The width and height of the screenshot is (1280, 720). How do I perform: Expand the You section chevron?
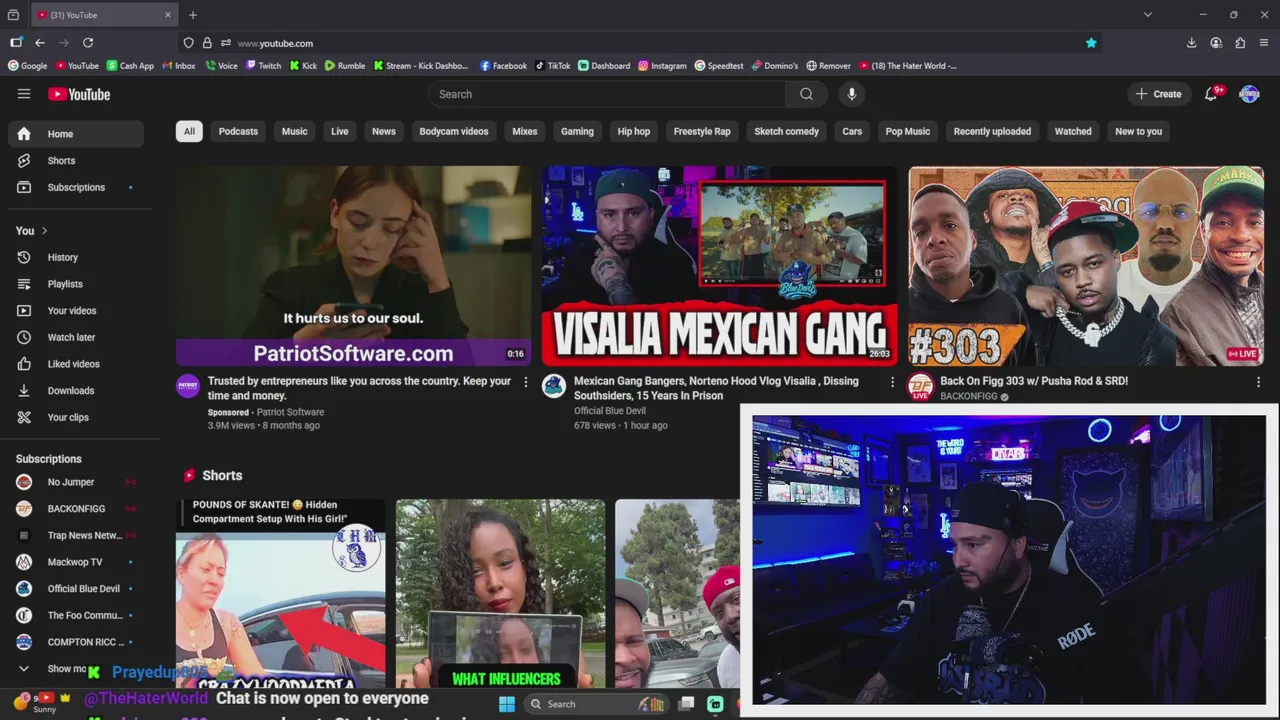[x=44, y=231]
